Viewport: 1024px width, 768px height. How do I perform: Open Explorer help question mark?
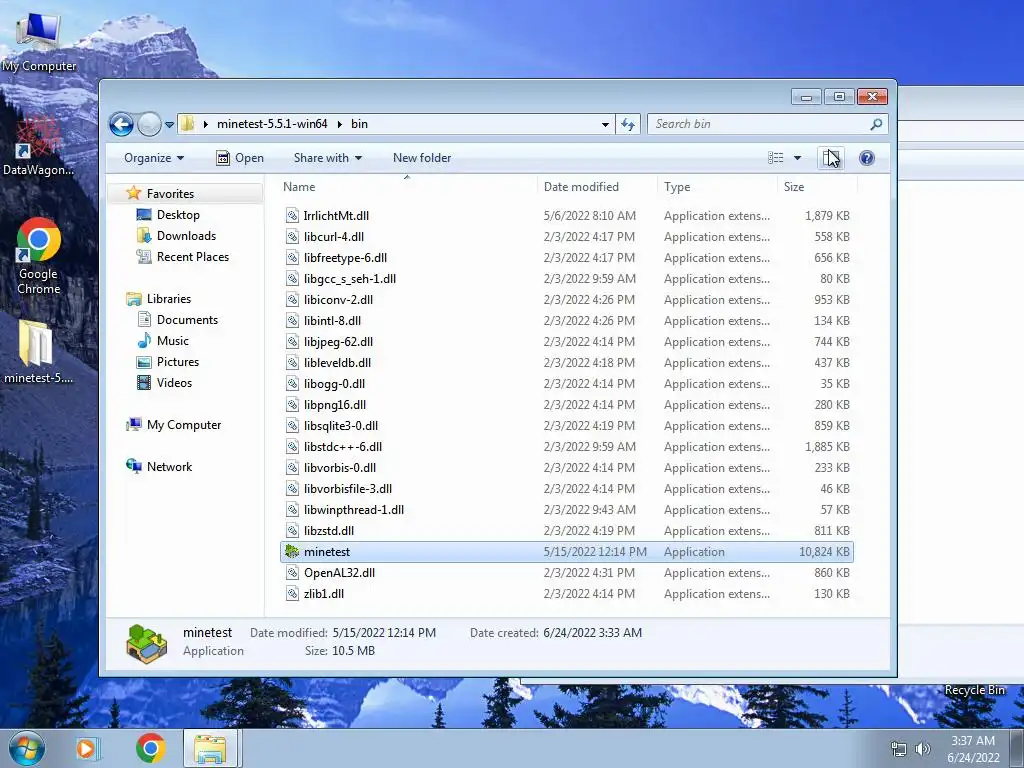[867, 158]
